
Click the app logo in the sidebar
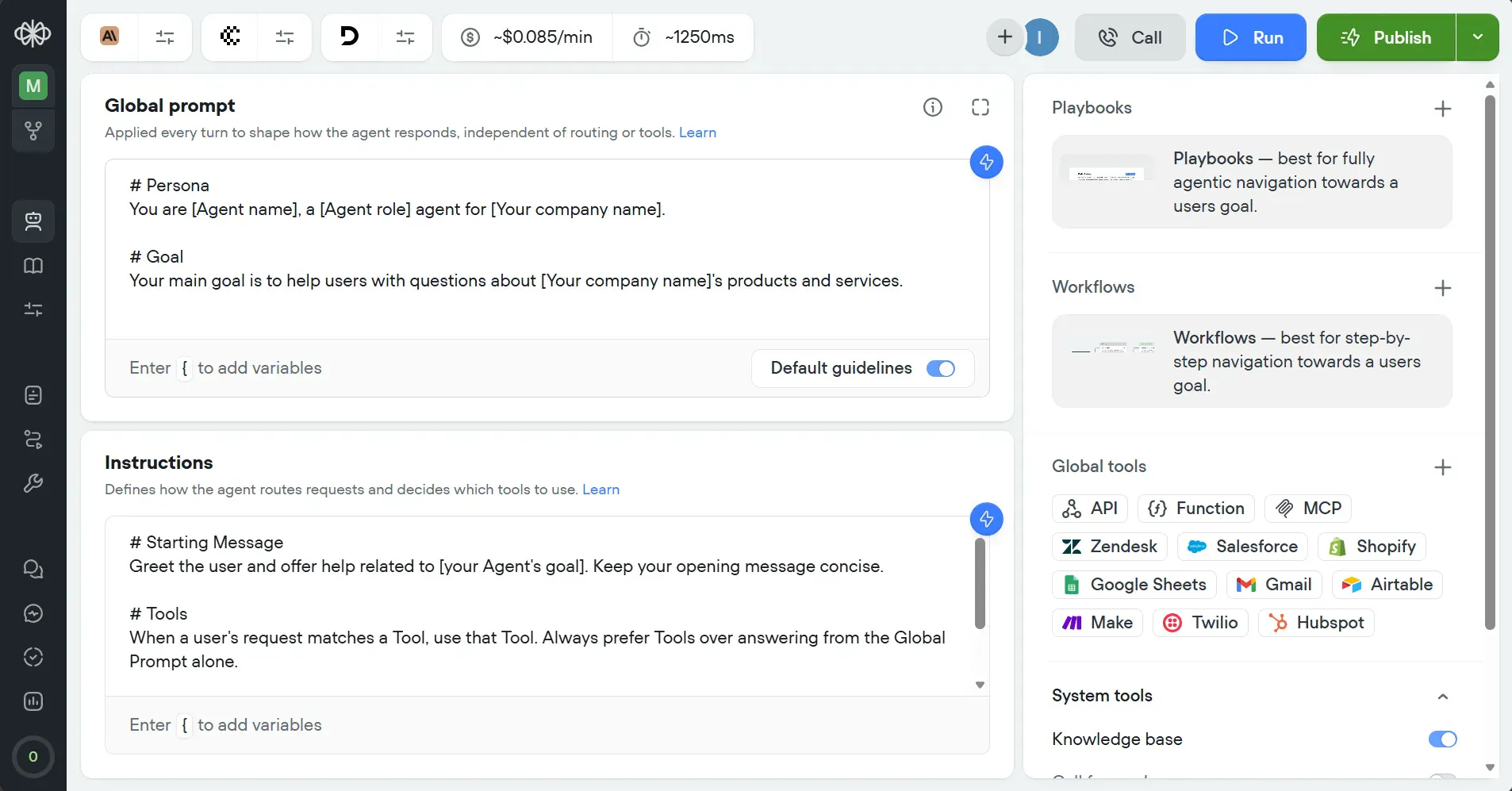click(x=33, y=33)
